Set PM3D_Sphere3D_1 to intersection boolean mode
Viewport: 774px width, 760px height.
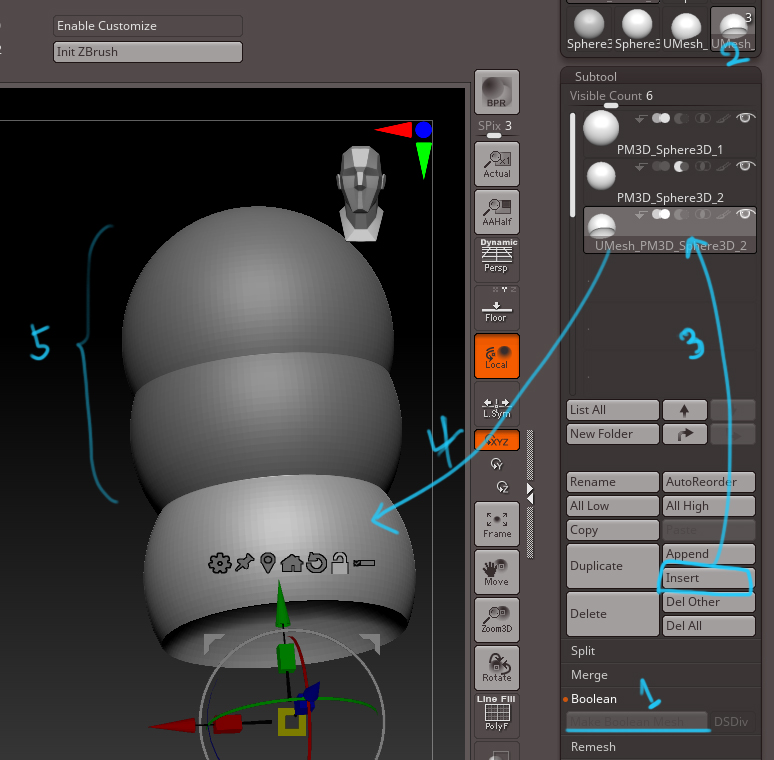(x=703, y=118)
